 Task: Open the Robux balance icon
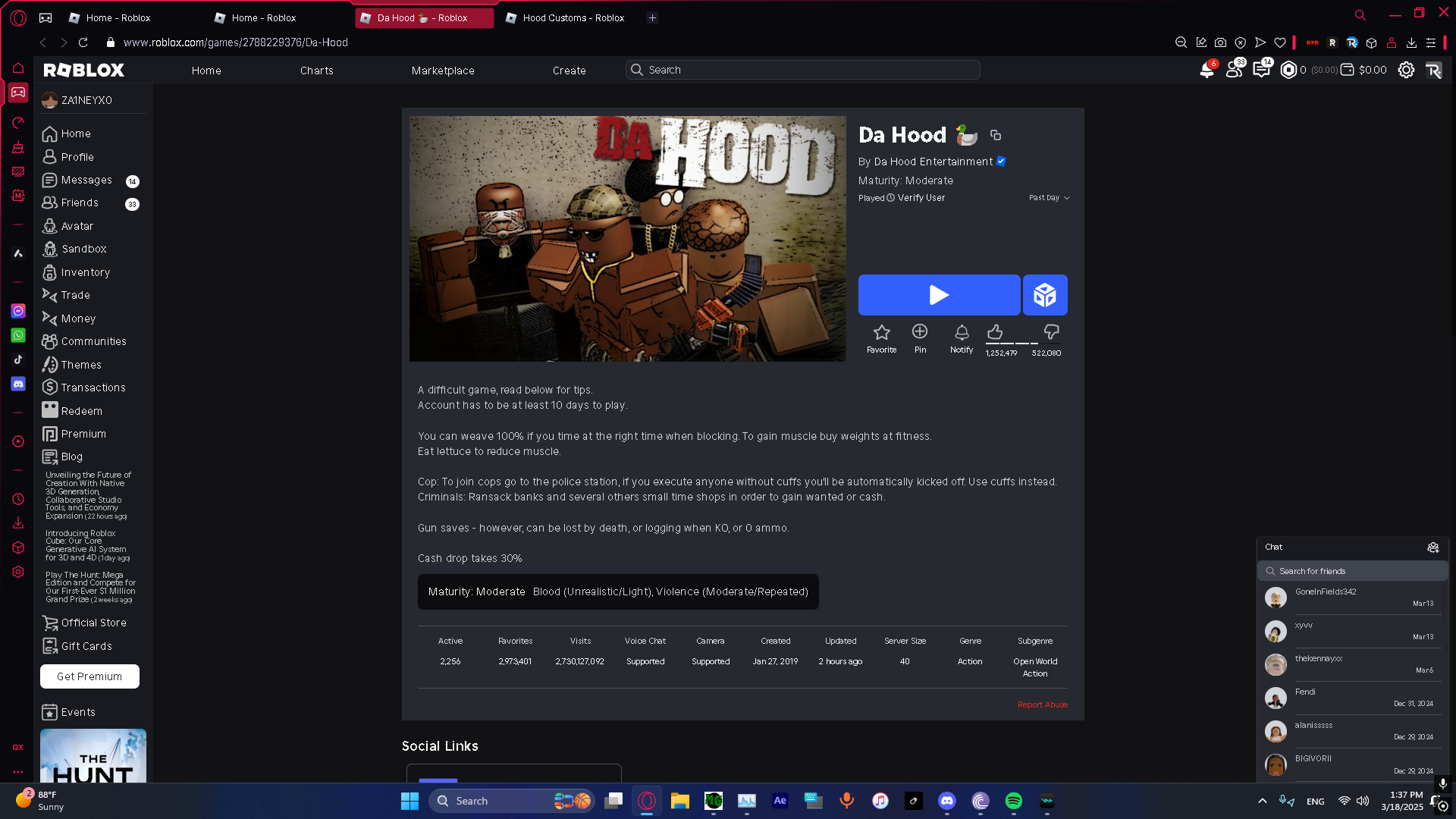point(1288,70)
